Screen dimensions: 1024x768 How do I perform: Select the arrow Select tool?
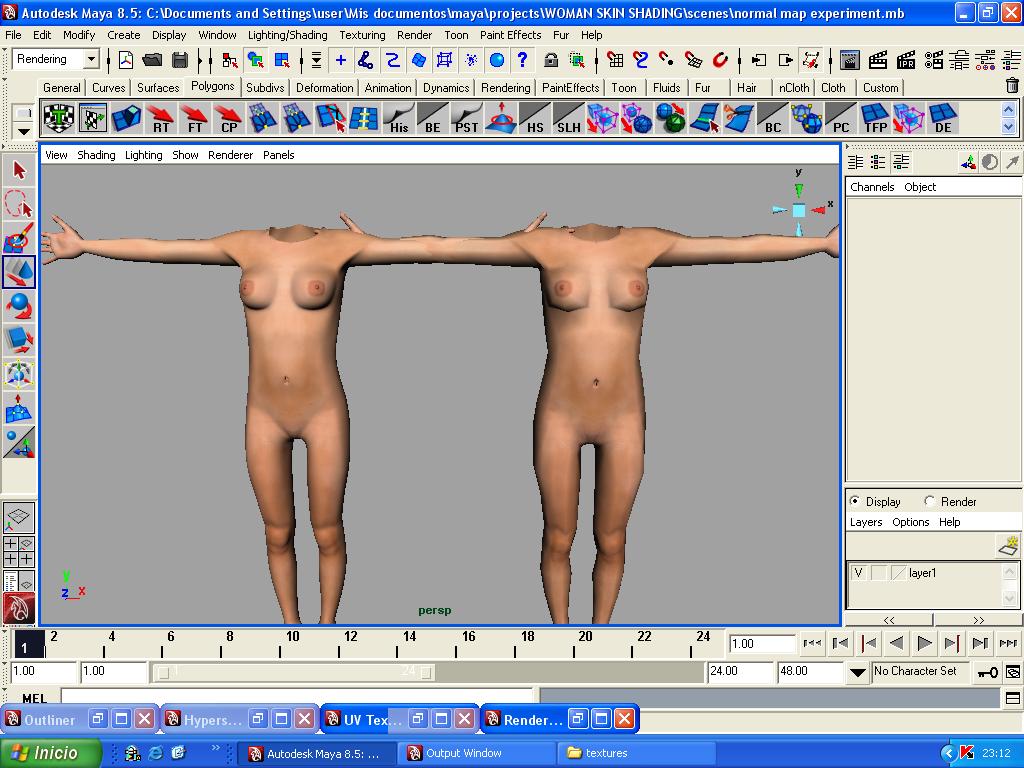coord(19,171)
